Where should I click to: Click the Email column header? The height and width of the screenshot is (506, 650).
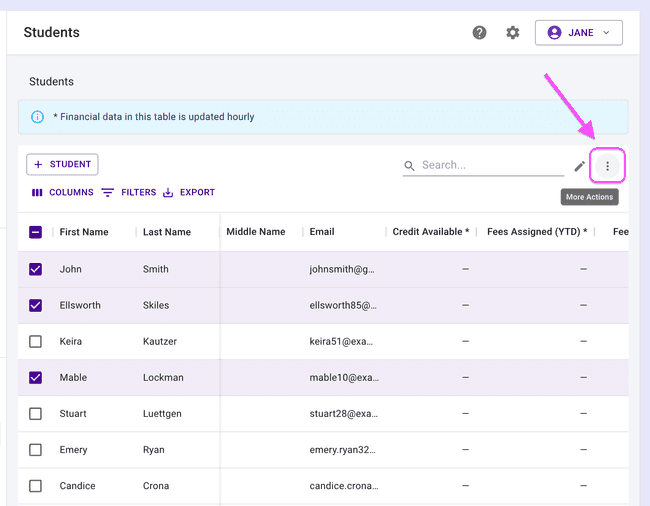tap(321, 232)
